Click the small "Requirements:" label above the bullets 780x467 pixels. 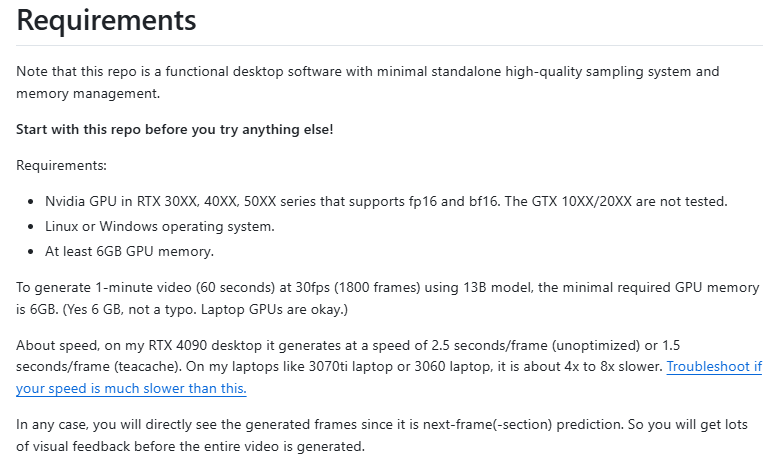[x=61, y=165]
